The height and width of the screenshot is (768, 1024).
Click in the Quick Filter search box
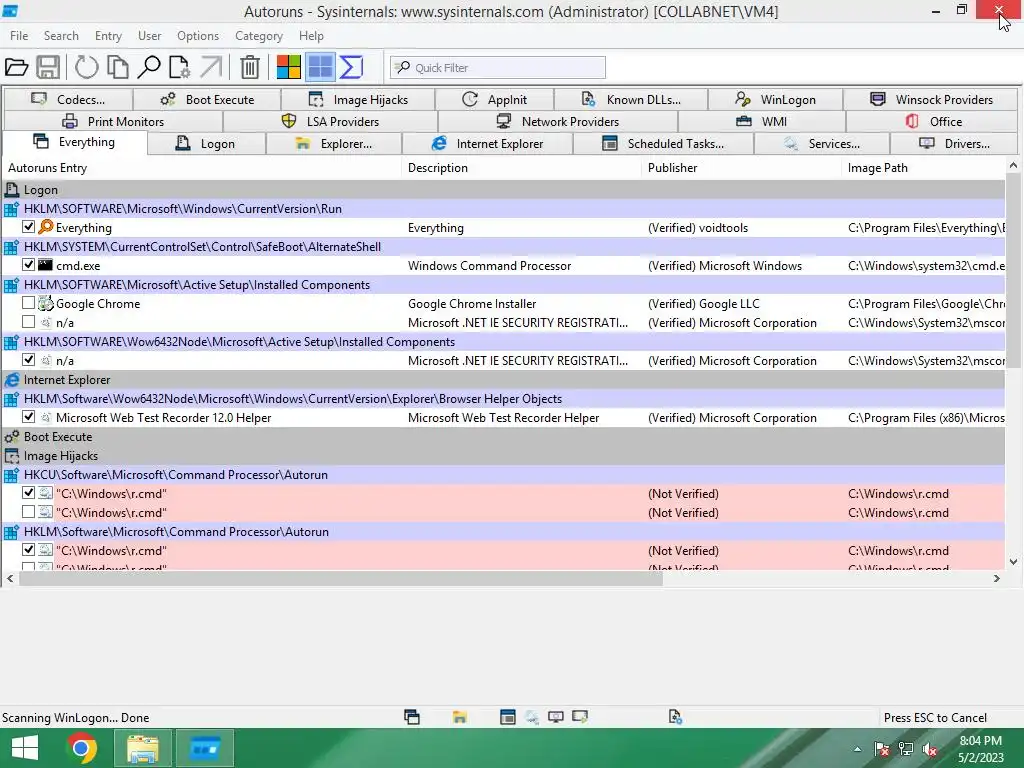click(x=498, y=67)
